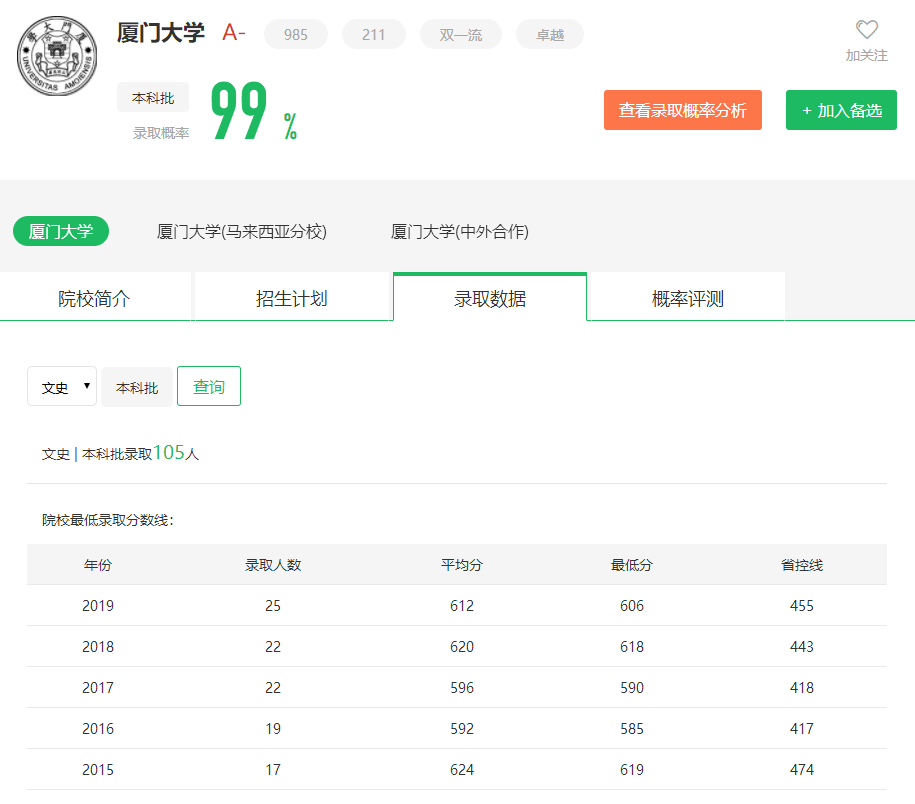
Task: Click minimum score 585 in 2016 row
Action: tap(632, 728)
